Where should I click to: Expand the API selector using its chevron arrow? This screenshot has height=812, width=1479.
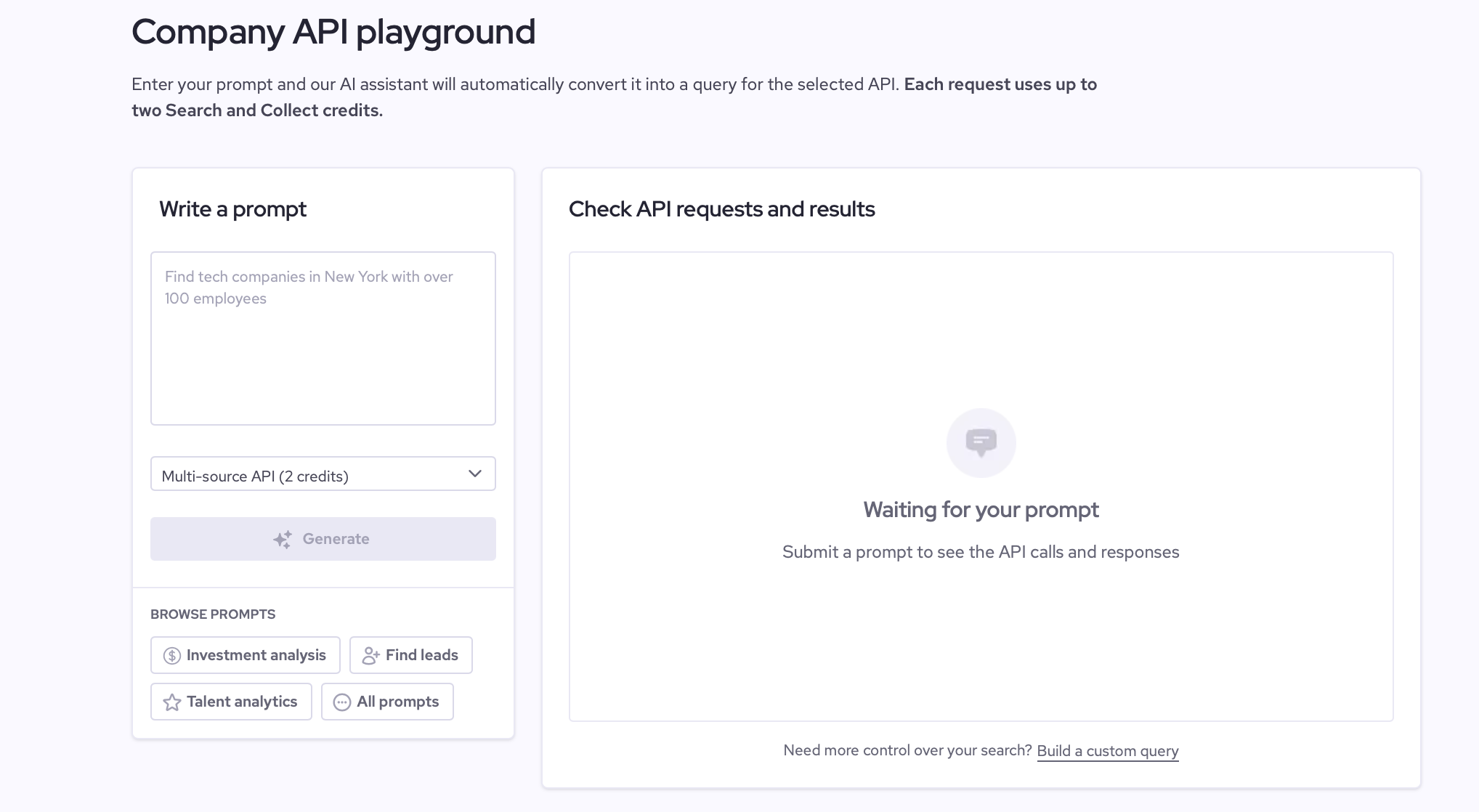[475, 474]
